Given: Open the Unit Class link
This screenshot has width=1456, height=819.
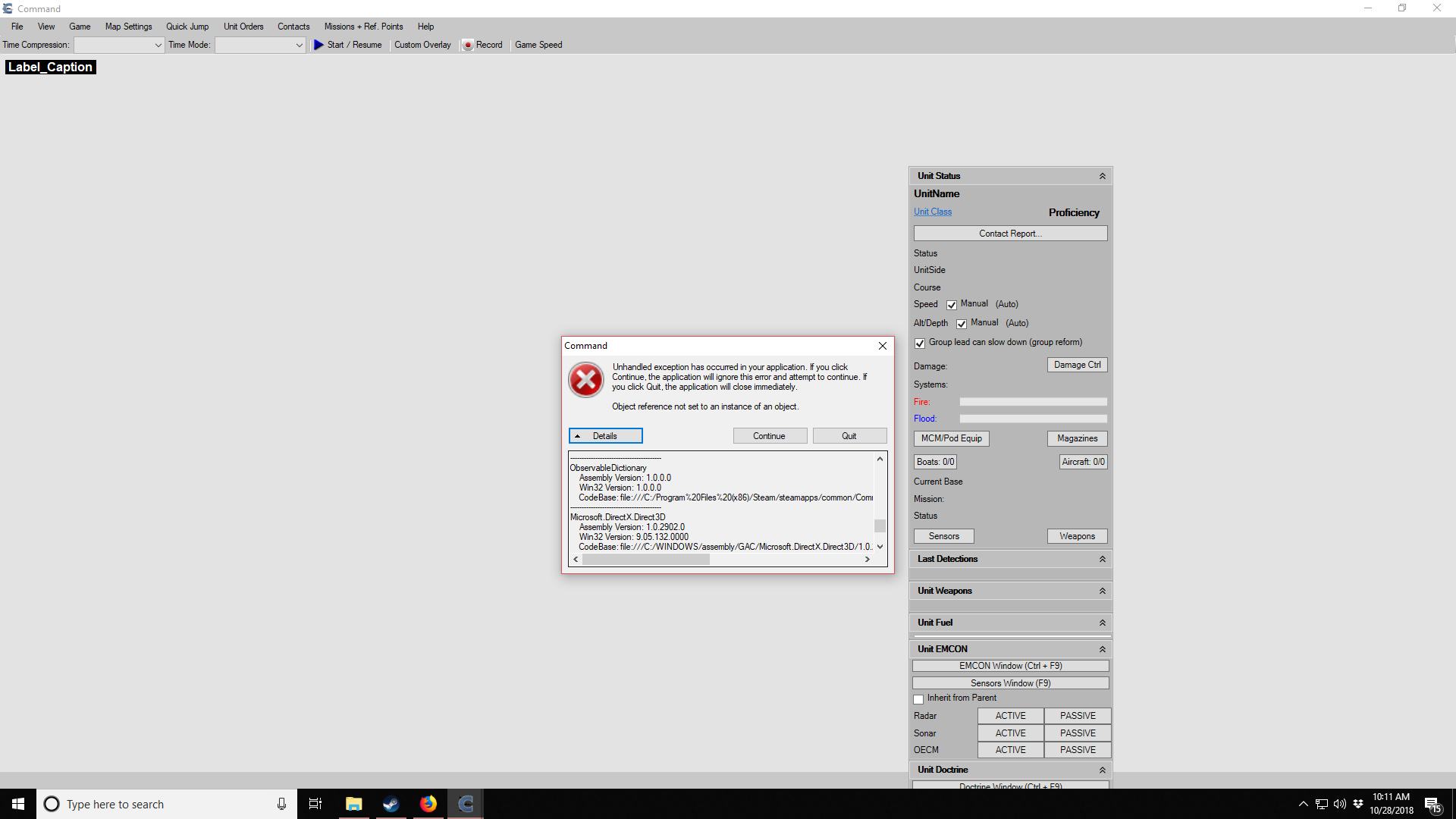Looking at the screenshot, I should tap(932, 212).
